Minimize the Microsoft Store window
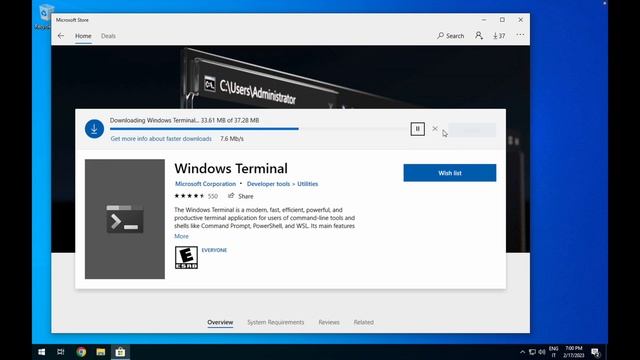This screenshot has width=640, height=360. pyautogui.click(x=484, y=20)
